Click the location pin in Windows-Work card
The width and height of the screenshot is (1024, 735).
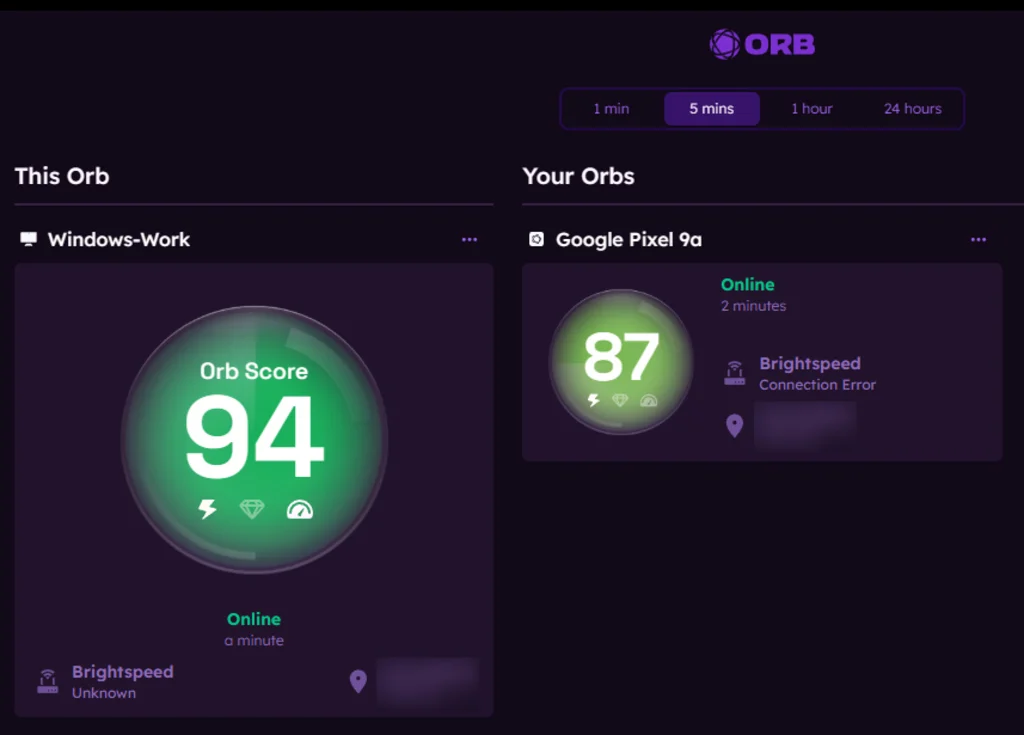coord(358,682)
